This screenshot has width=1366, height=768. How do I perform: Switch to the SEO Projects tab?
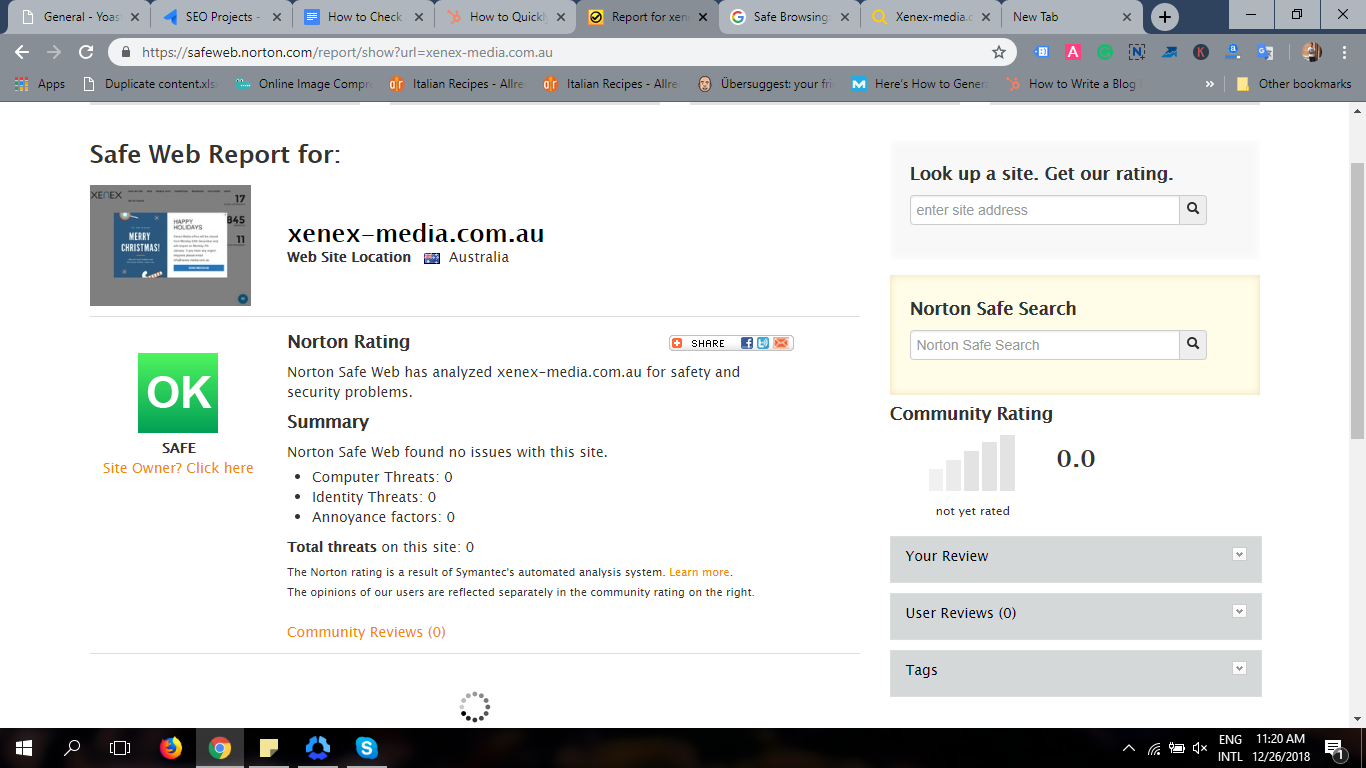tap(222, 17)
